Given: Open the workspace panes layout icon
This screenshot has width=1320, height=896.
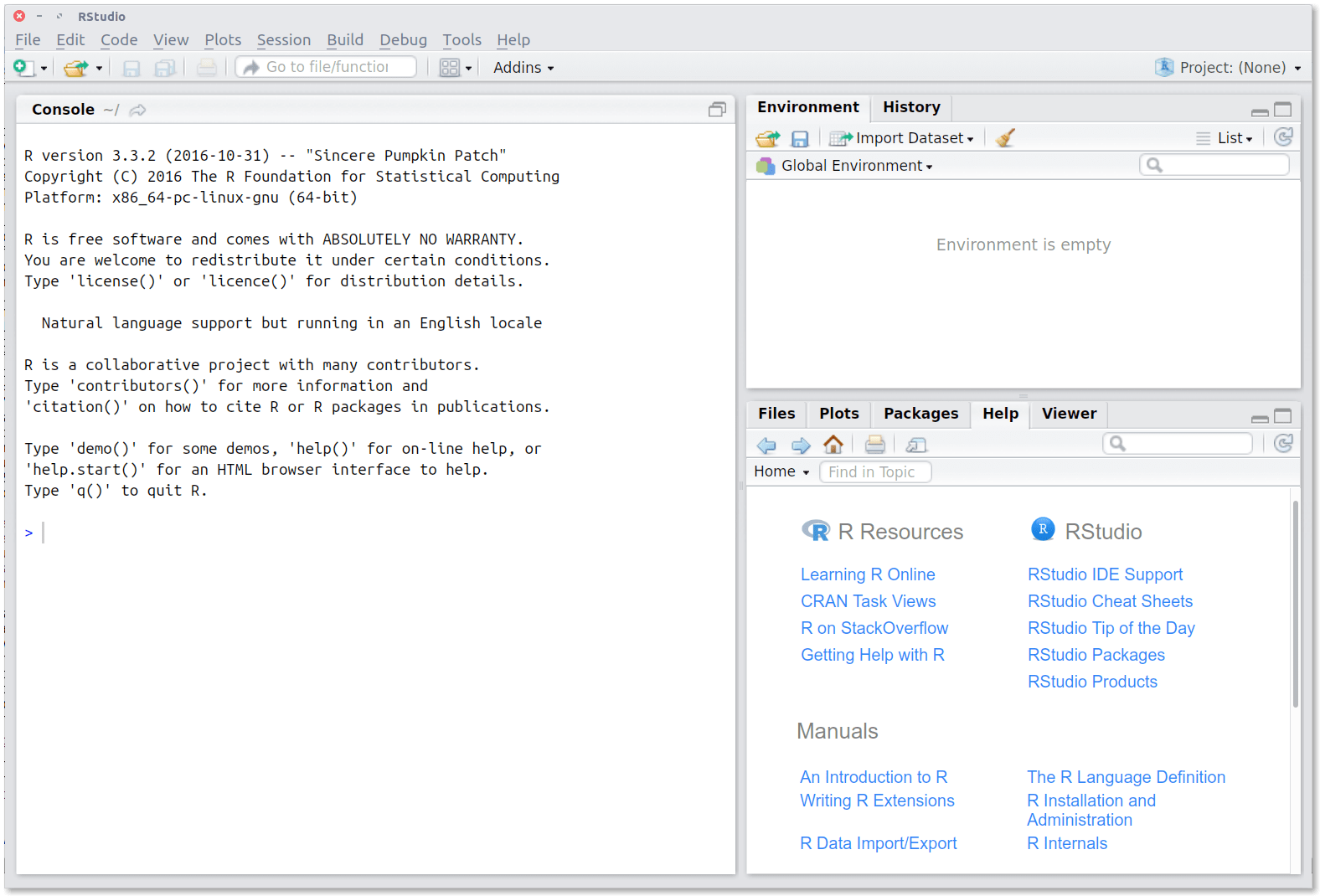Looking at the screenshot, I should pos(450,68).
